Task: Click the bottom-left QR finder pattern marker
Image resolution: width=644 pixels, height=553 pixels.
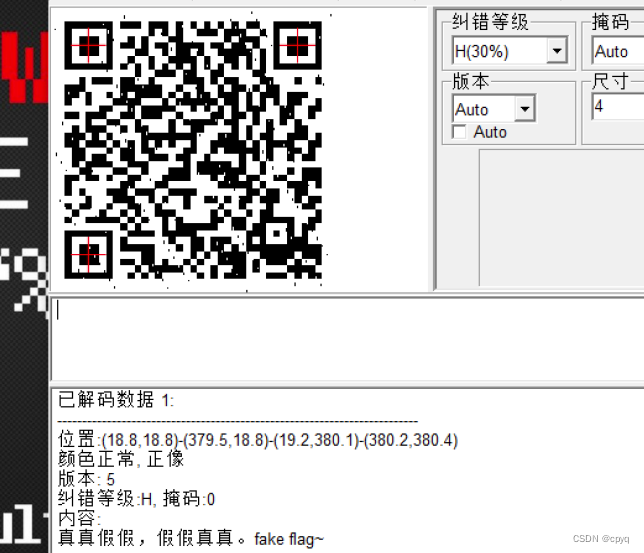Action: coord(89,255)
